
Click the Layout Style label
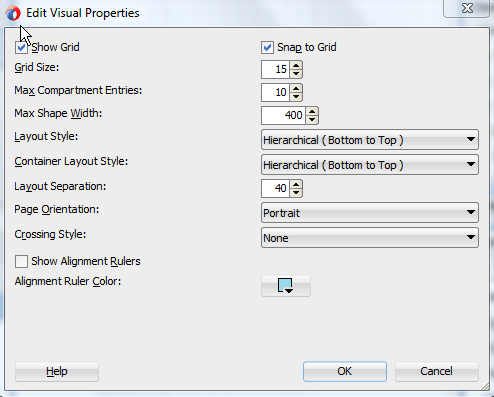(46, 137)
